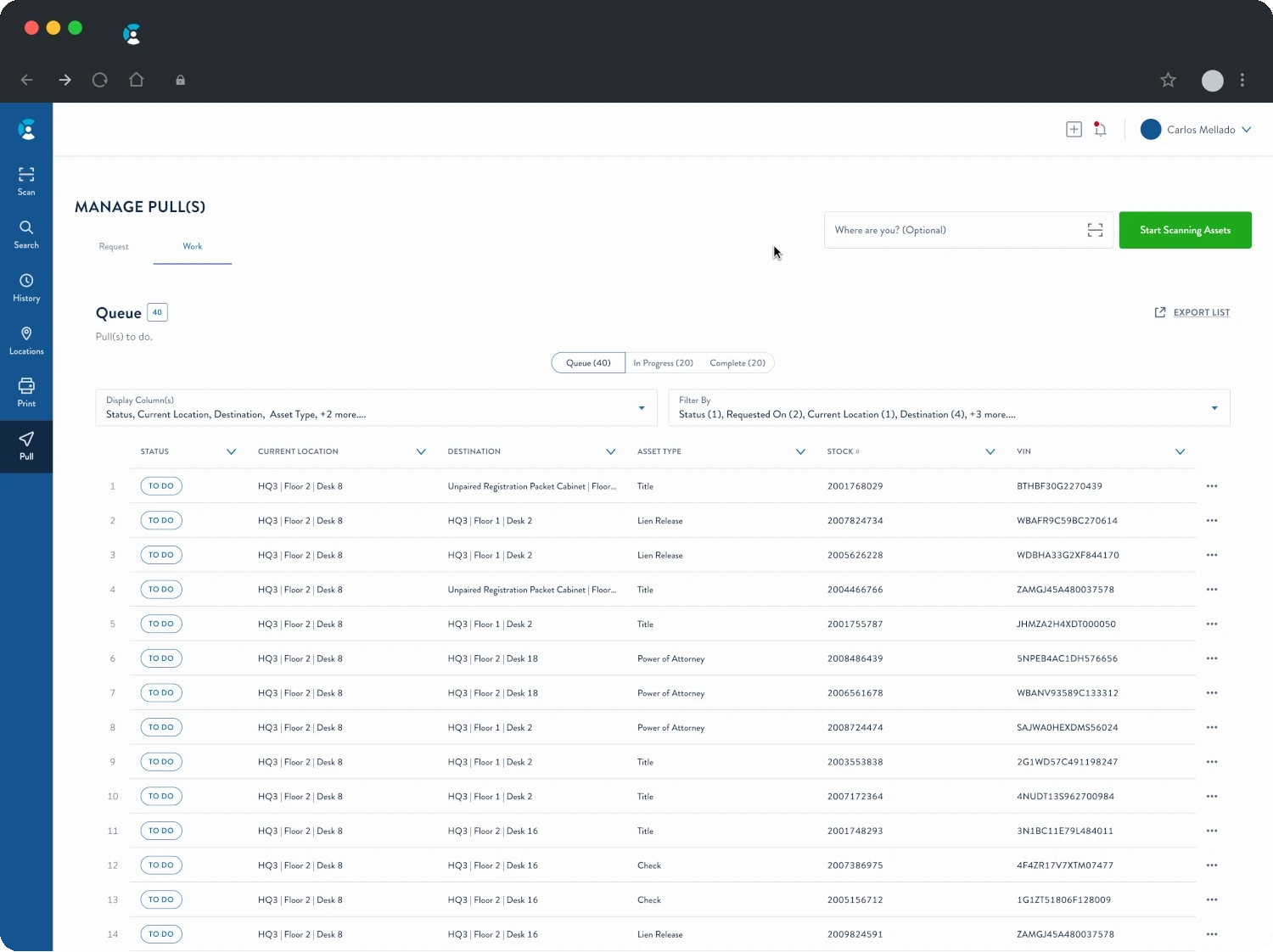Open Locations in the sidebar
This screenshot has height=952, width=1273.
(26, 340)
